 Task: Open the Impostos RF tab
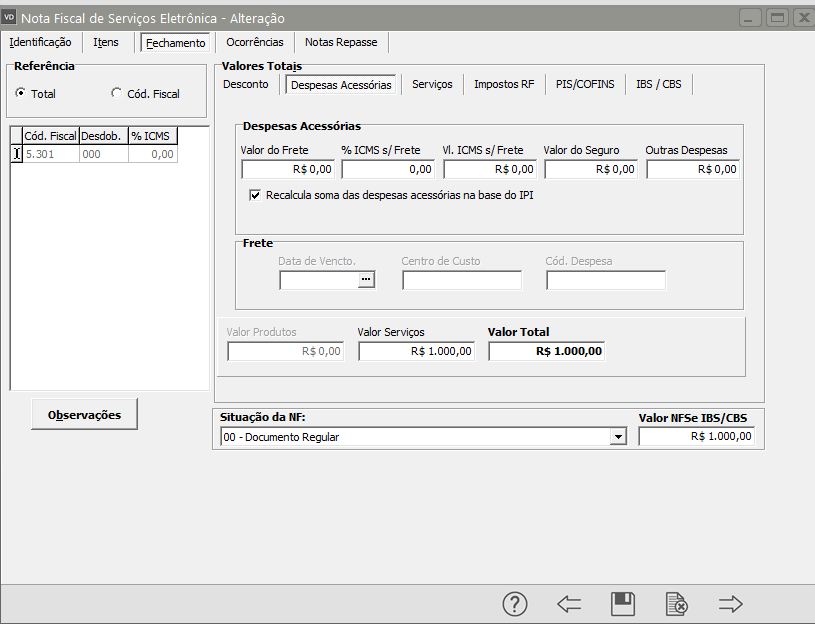click(504, 84)
